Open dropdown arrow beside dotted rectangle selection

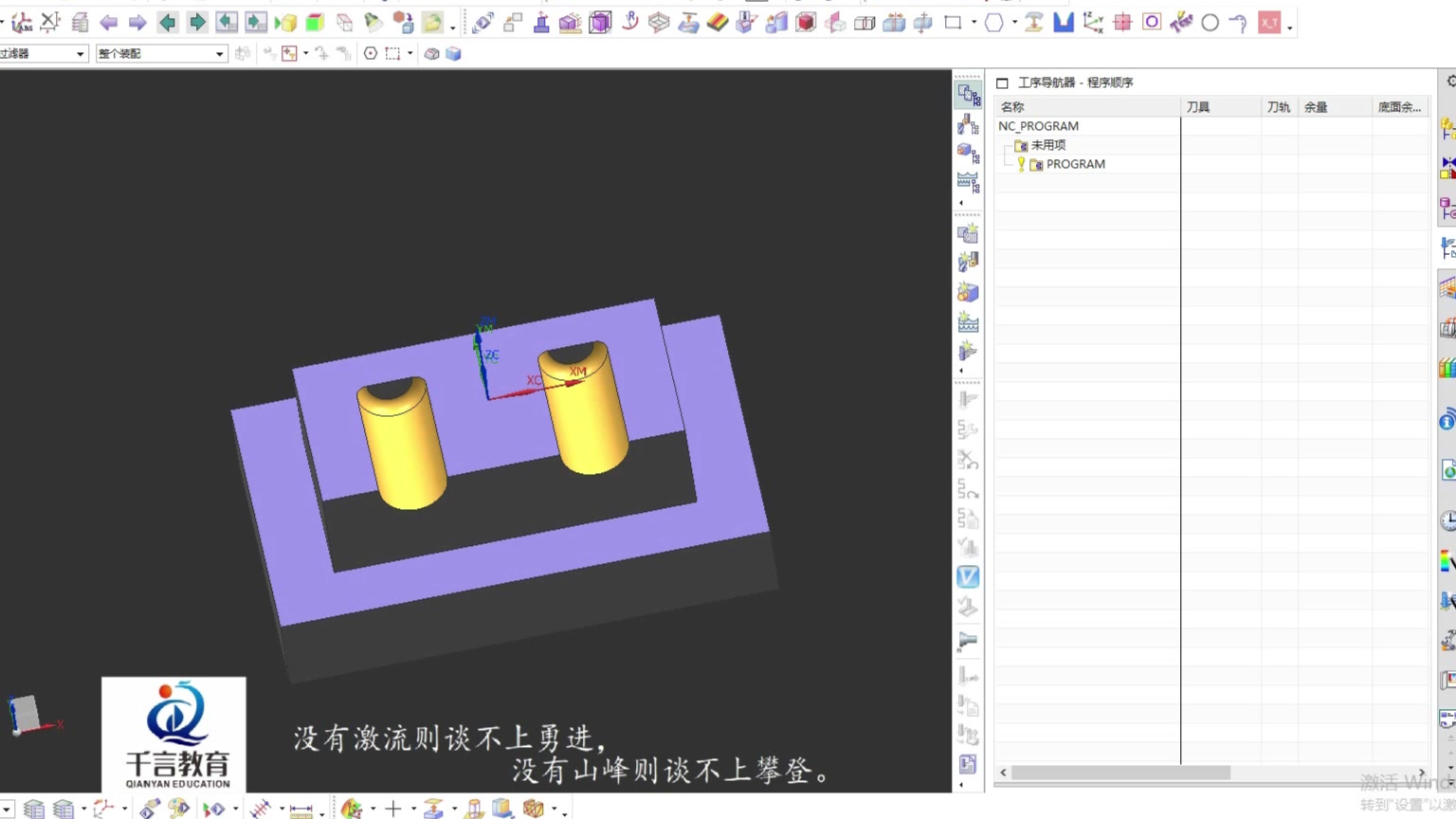click(409, 54)
